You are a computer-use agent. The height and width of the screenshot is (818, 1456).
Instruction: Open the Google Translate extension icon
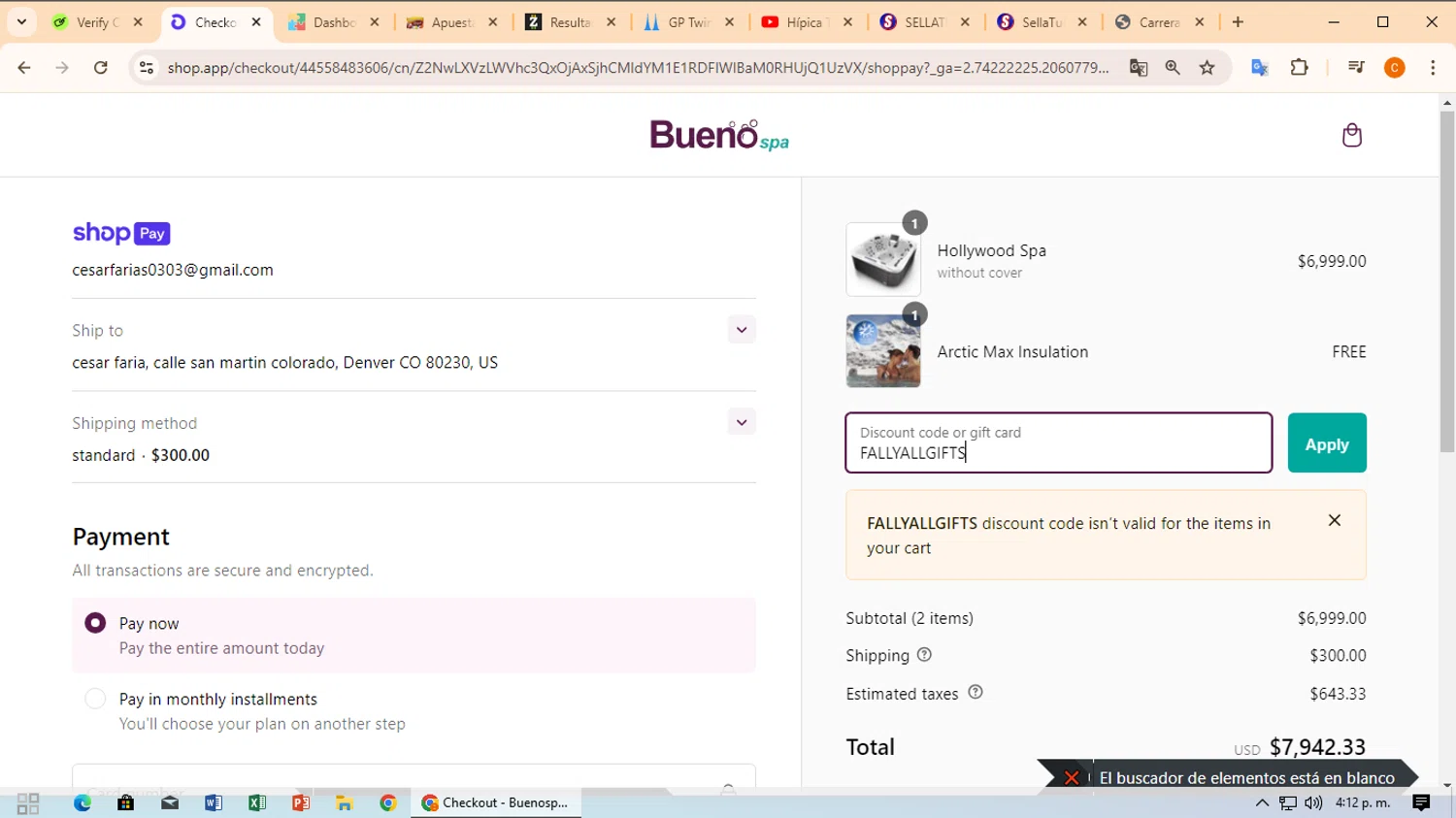[x=1260, y=67]
